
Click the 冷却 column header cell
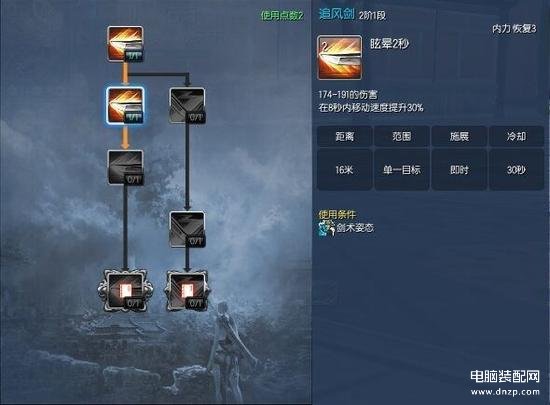516,136
